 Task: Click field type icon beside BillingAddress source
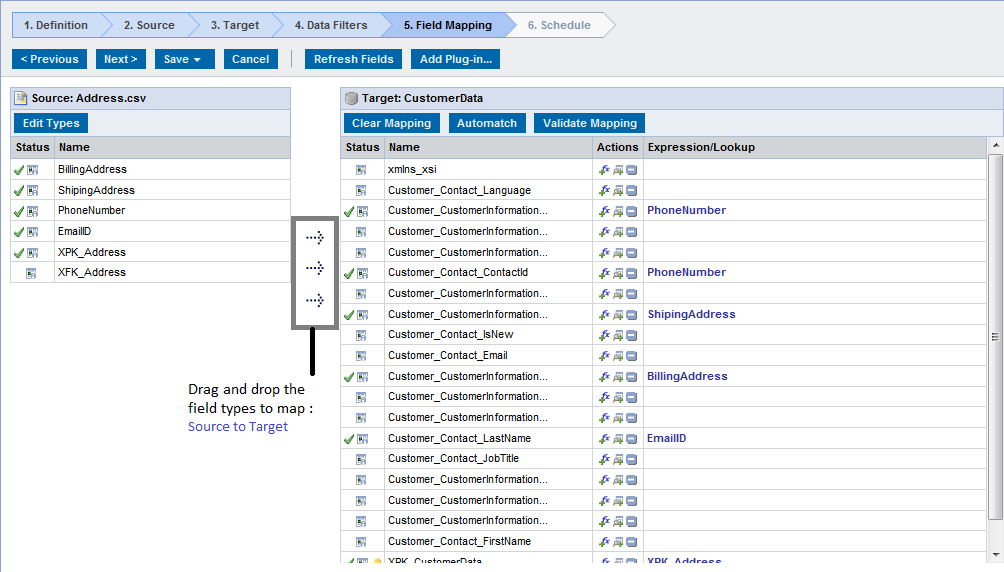33,170
